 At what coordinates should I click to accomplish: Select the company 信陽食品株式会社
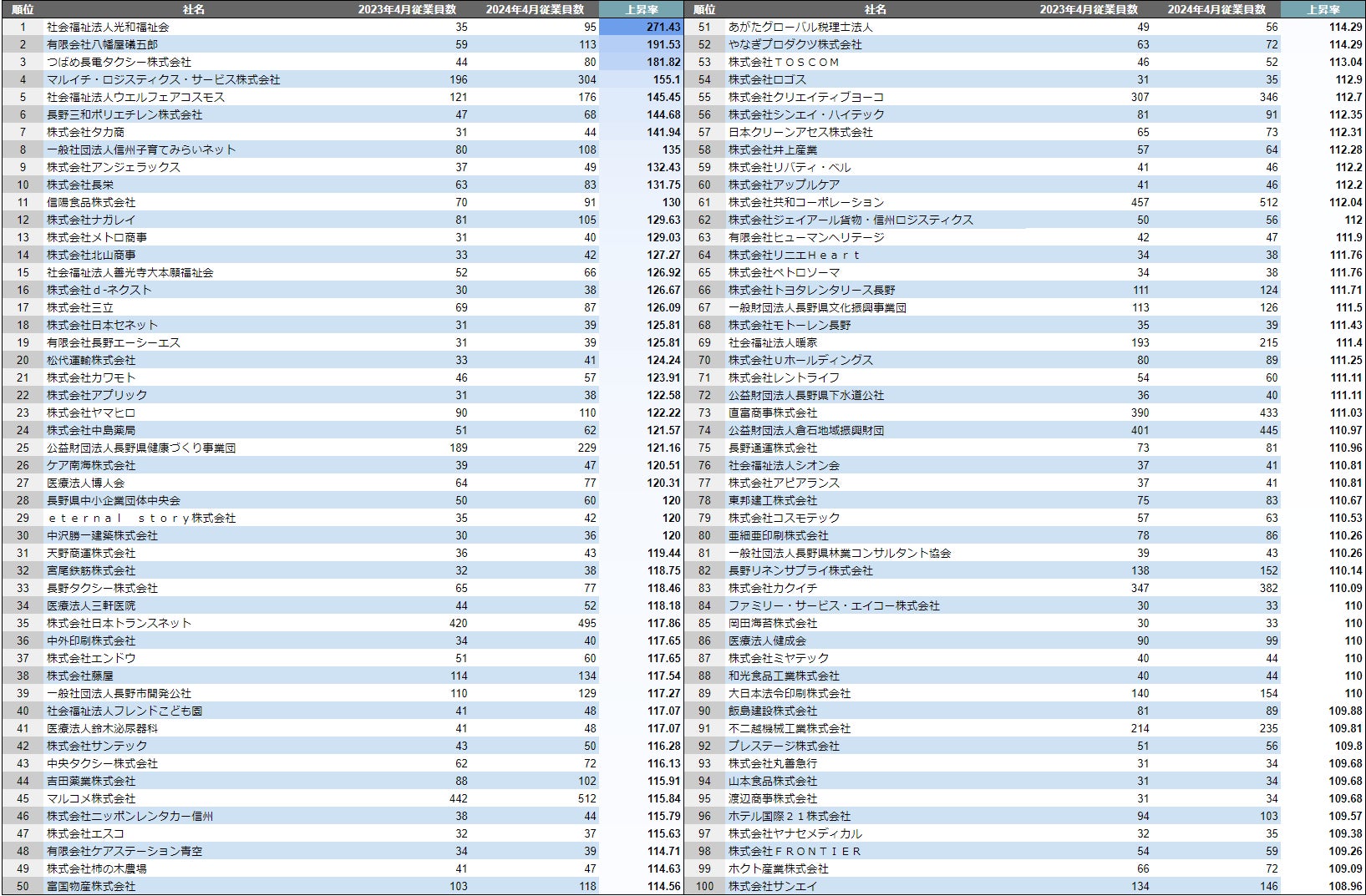coord(91,202)
